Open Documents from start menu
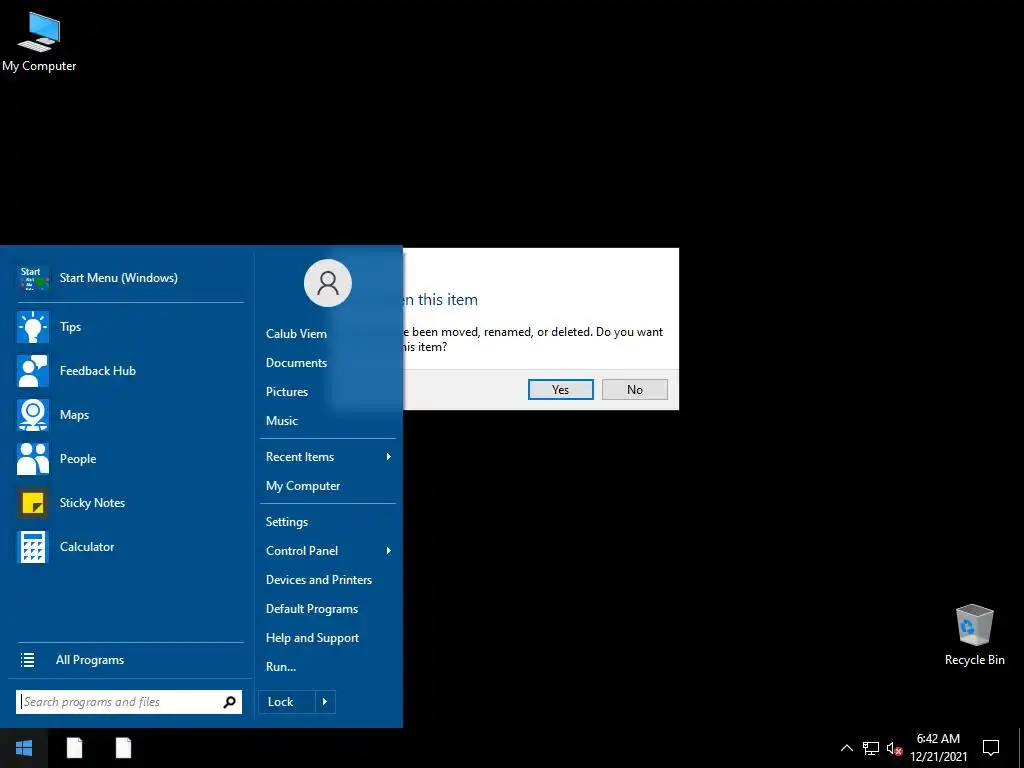1024x768 pixels. [296, 362]
